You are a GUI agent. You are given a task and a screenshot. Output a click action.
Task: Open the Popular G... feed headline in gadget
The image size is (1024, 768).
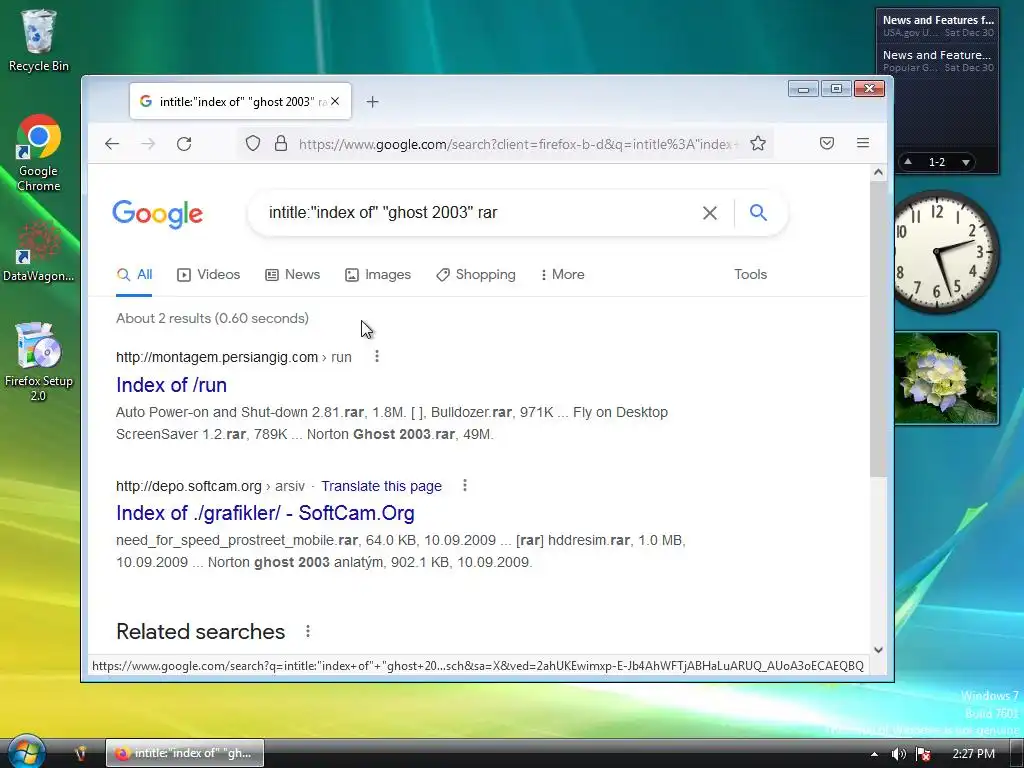[x=937, y=56]
